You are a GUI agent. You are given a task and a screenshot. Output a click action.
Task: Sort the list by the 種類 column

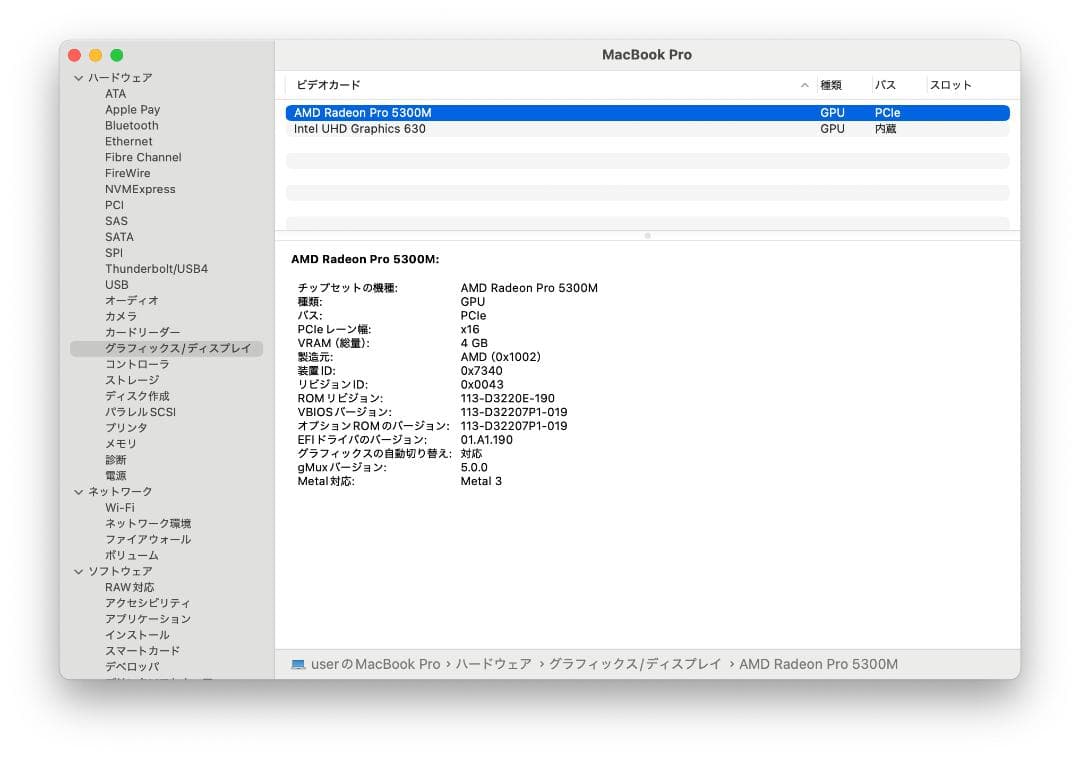(x=832, y=85)
